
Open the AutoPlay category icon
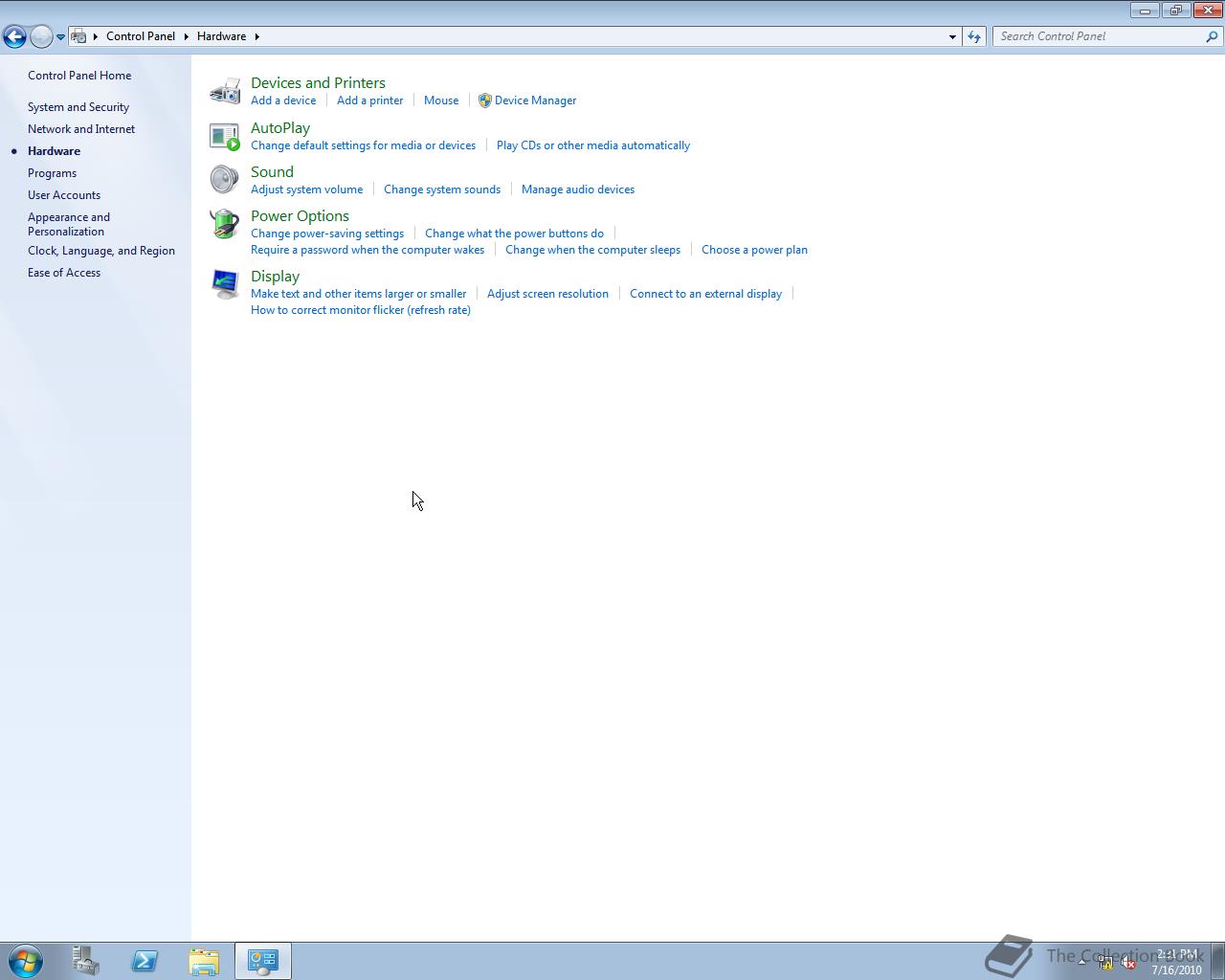click(x=225, y=136)
